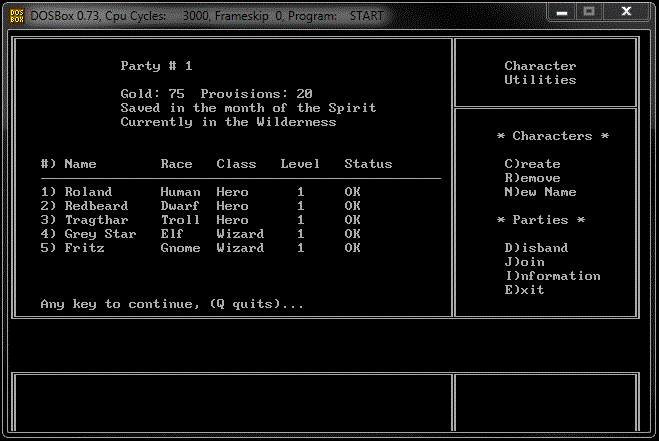Image resolution: width=659 pixels, height=441 pixels.
Task: Choose the D)isband party option
Action: pos(536,248)
